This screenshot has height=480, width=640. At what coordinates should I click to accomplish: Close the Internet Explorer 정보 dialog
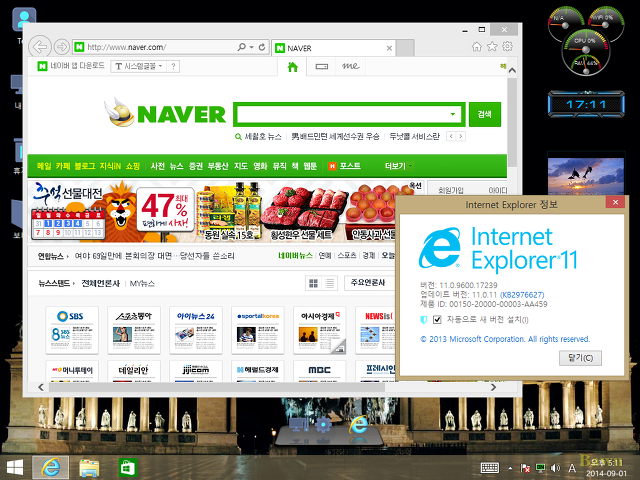(x=615, y=202)
